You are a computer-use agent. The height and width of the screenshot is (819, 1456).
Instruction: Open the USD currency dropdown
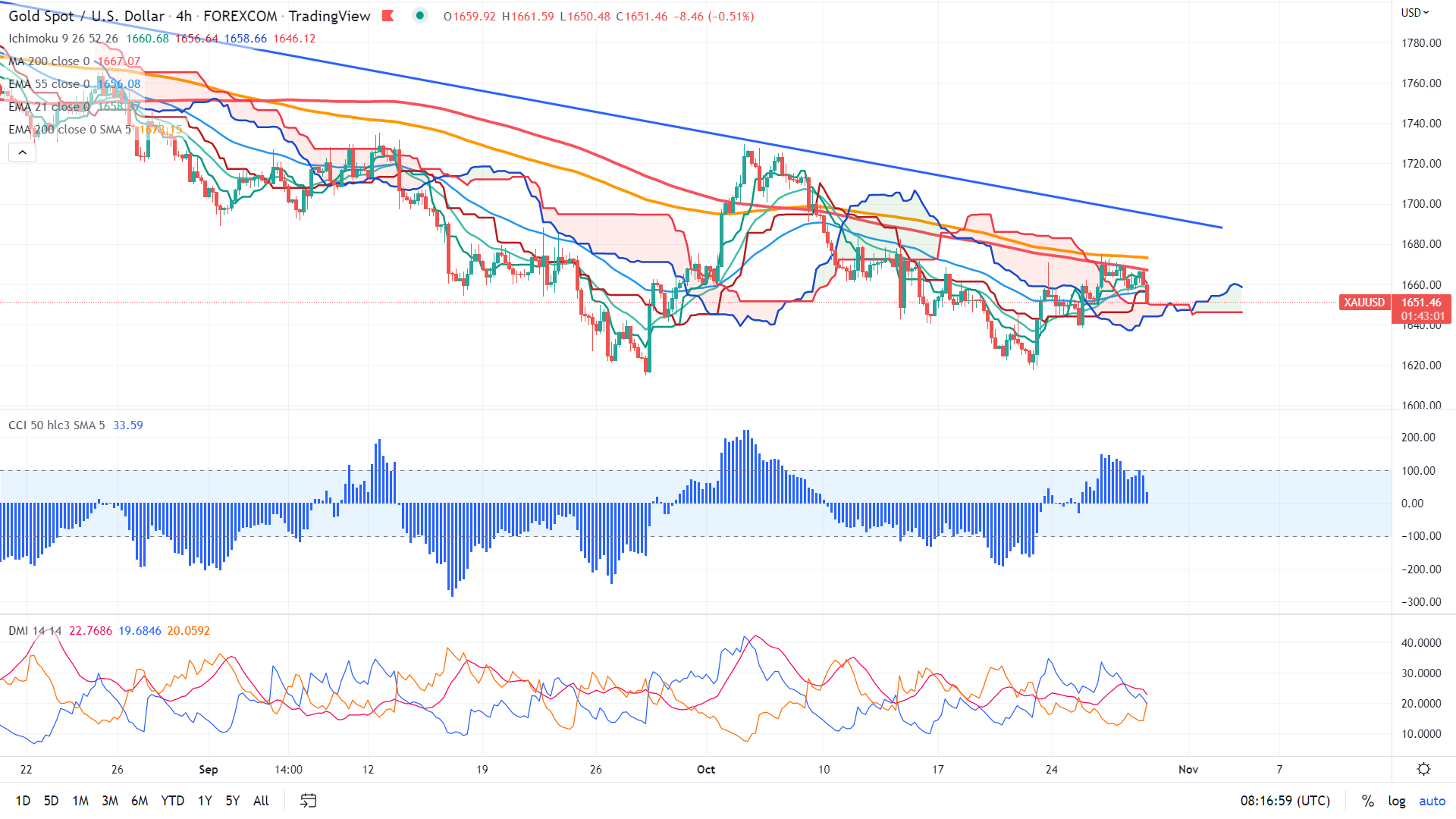[x=1414, y=12]
